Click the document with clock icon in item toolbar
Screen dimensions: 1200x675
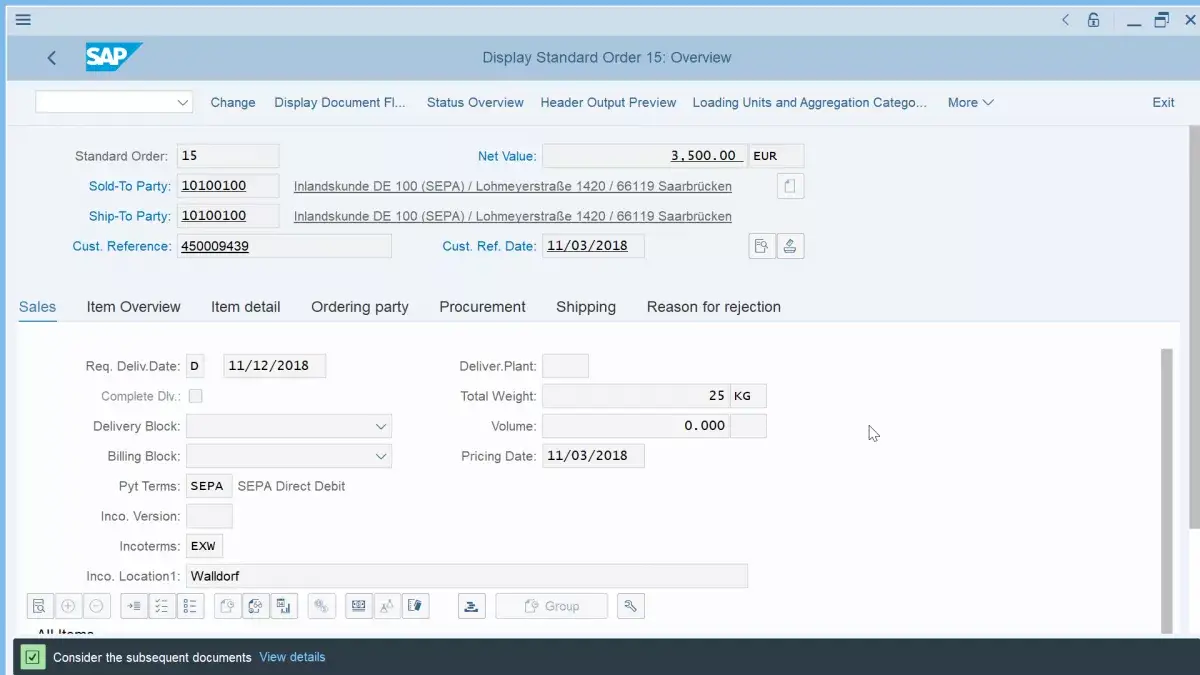coord(228,606)
